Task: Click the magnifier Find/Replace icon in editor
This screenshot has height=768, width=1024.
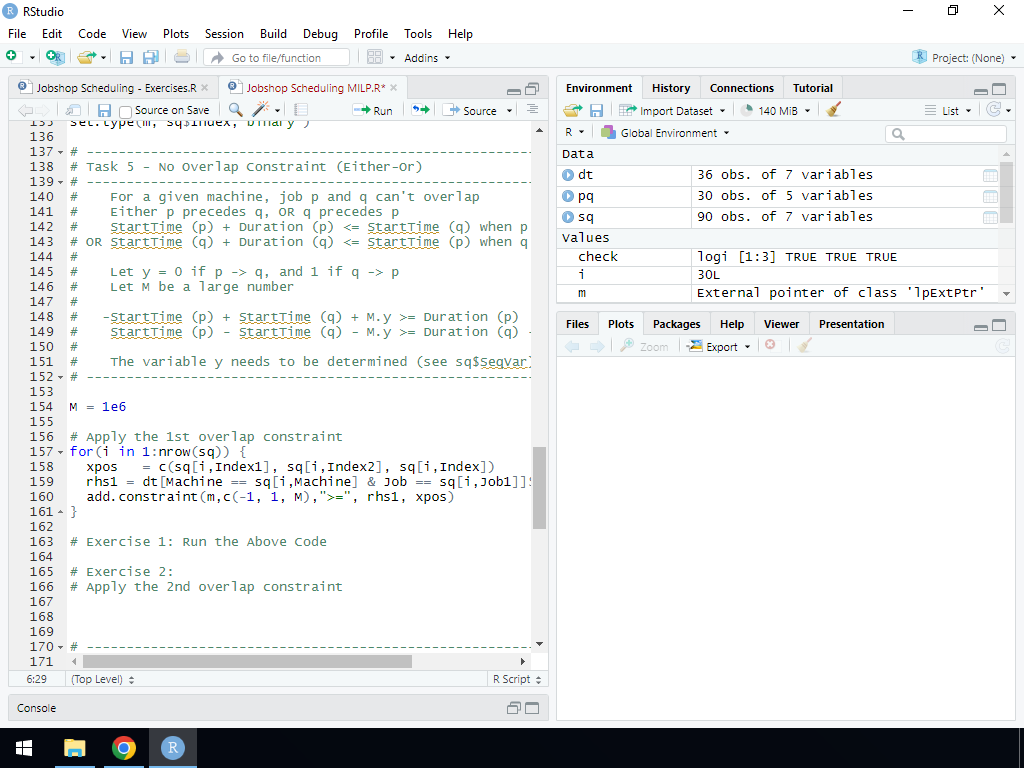Action: coord(236,110)
